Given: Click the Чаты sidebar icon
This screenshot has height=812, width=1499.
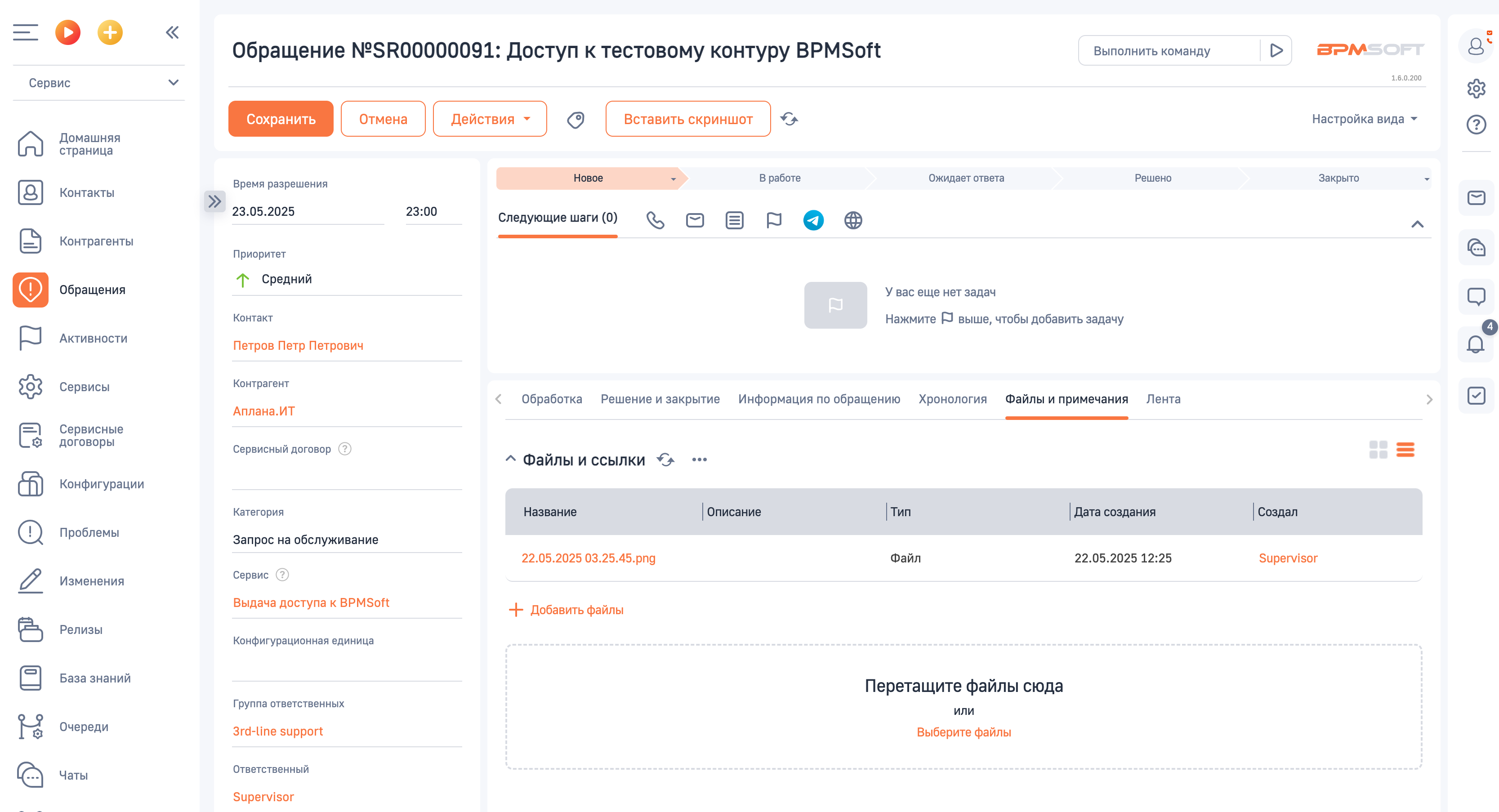Looking at the screenshot, I should [x=30, y=775].
